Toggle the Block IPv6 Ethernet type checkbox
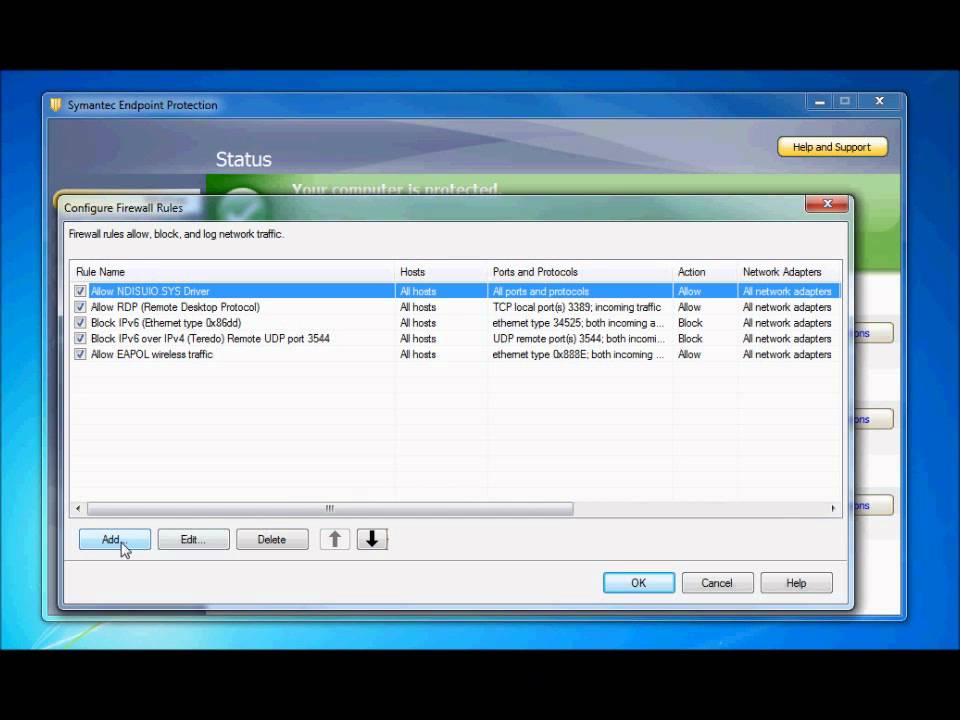This screenshot has width=960, height=720. 80,323
